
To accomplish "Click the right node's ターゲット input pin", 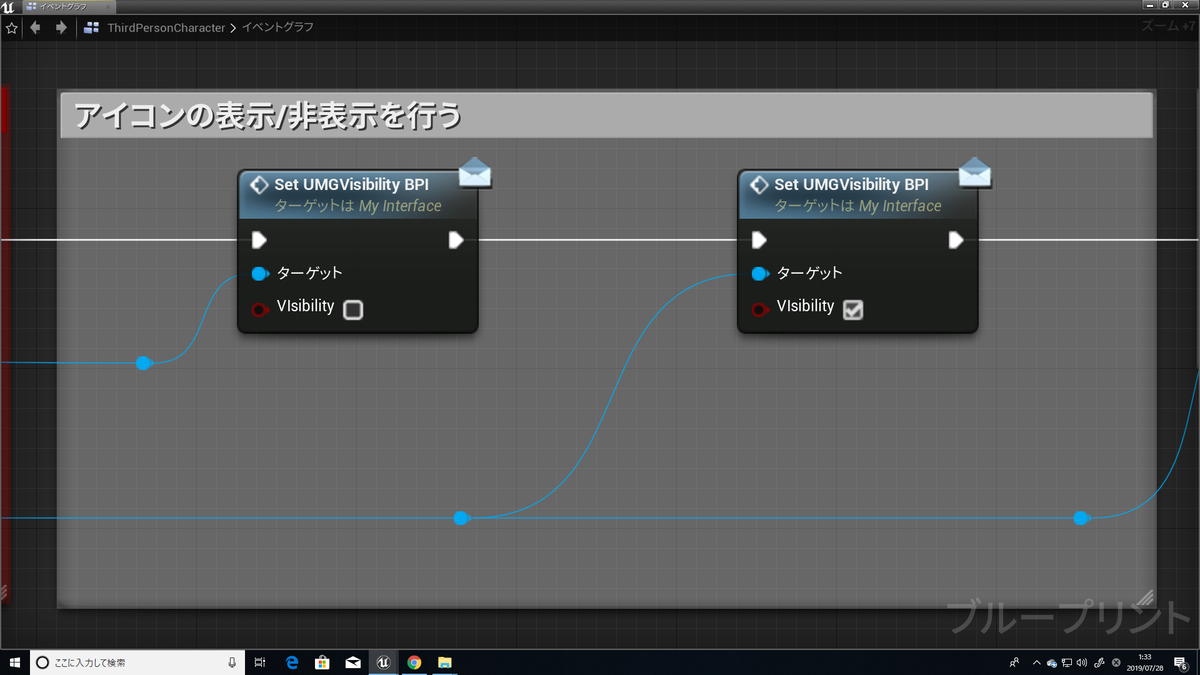I will point(760,273).
